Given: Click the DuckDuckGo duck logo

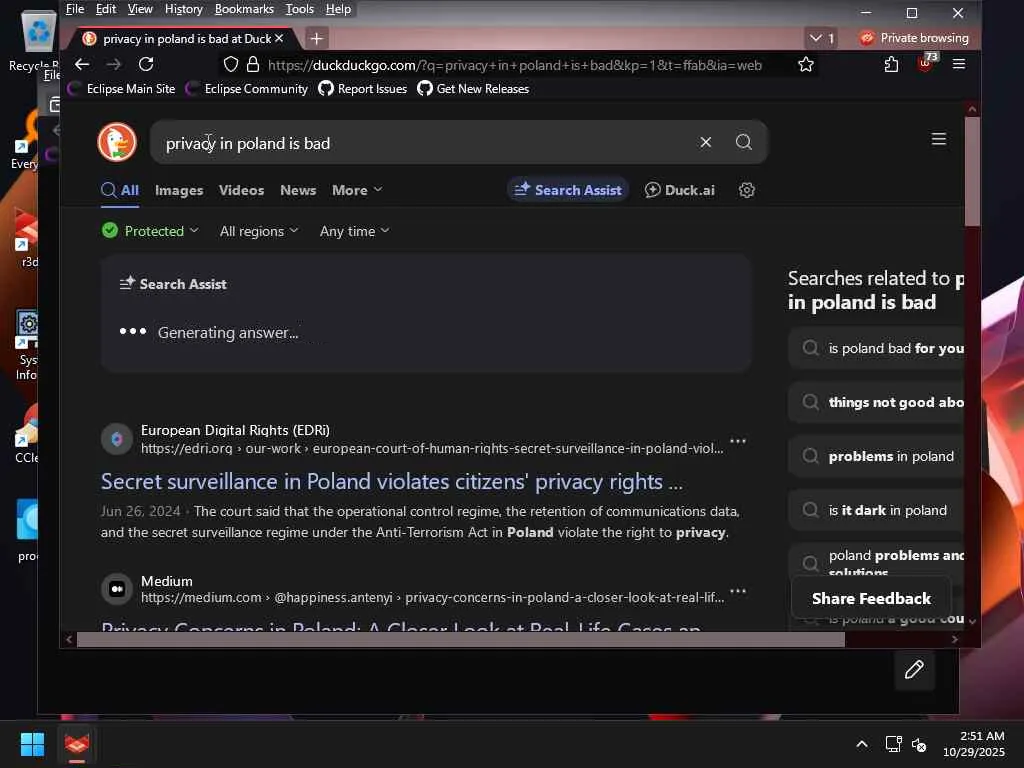Looking at the screenshot, I should click(x=117, y=142).
